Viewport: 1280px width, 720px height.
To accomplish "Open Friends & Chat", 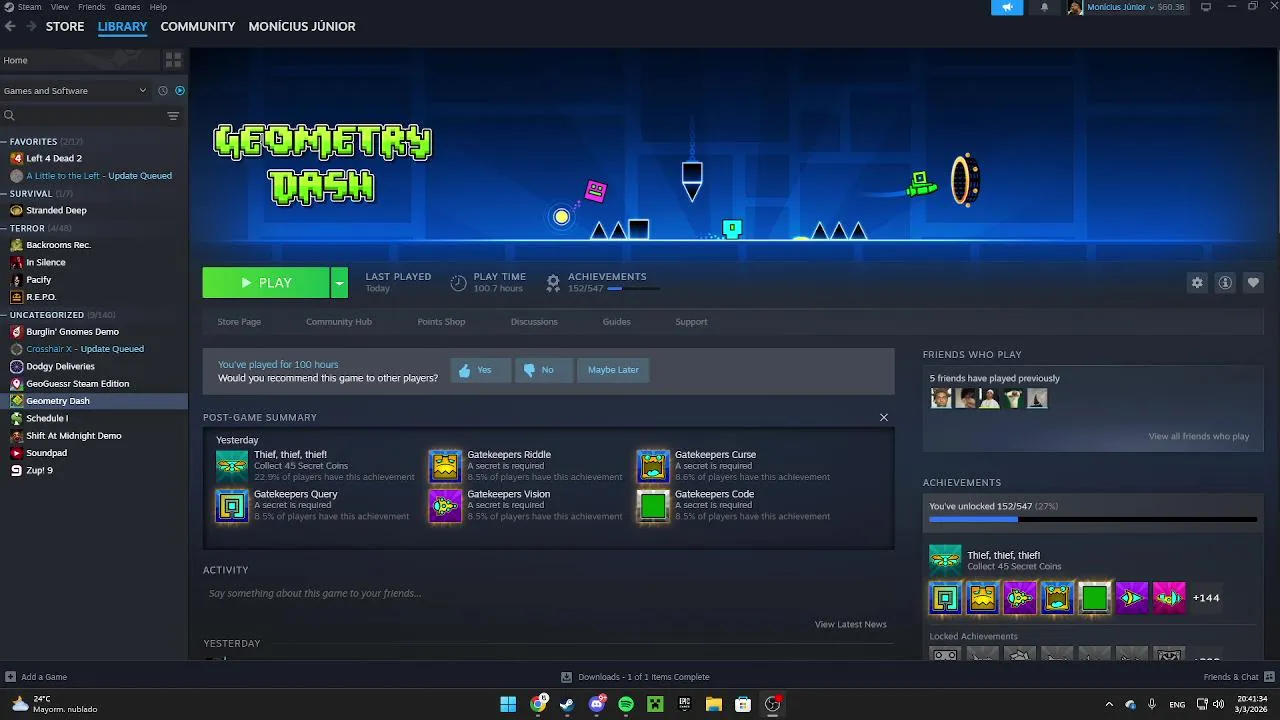I will 1237,677.
